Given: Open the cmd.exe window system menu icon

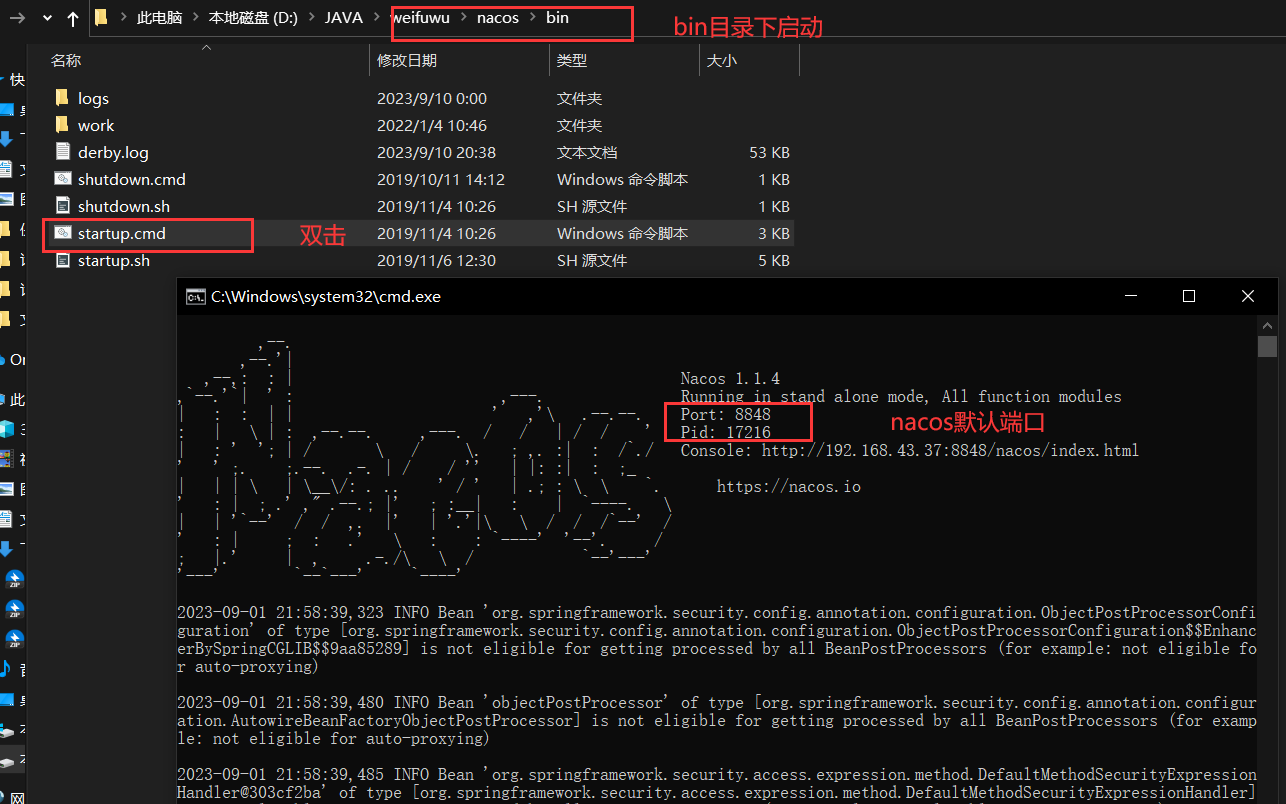Looking at the screenshot, I should pos(195,296).
